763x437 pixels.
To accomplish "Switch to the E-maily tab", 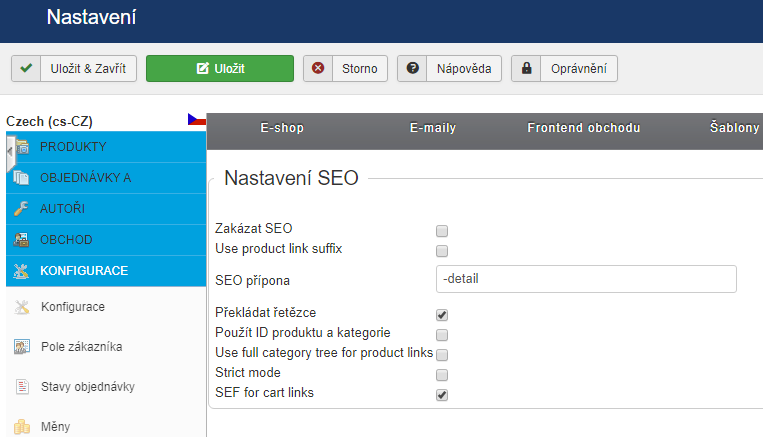I will pos(433,127).
